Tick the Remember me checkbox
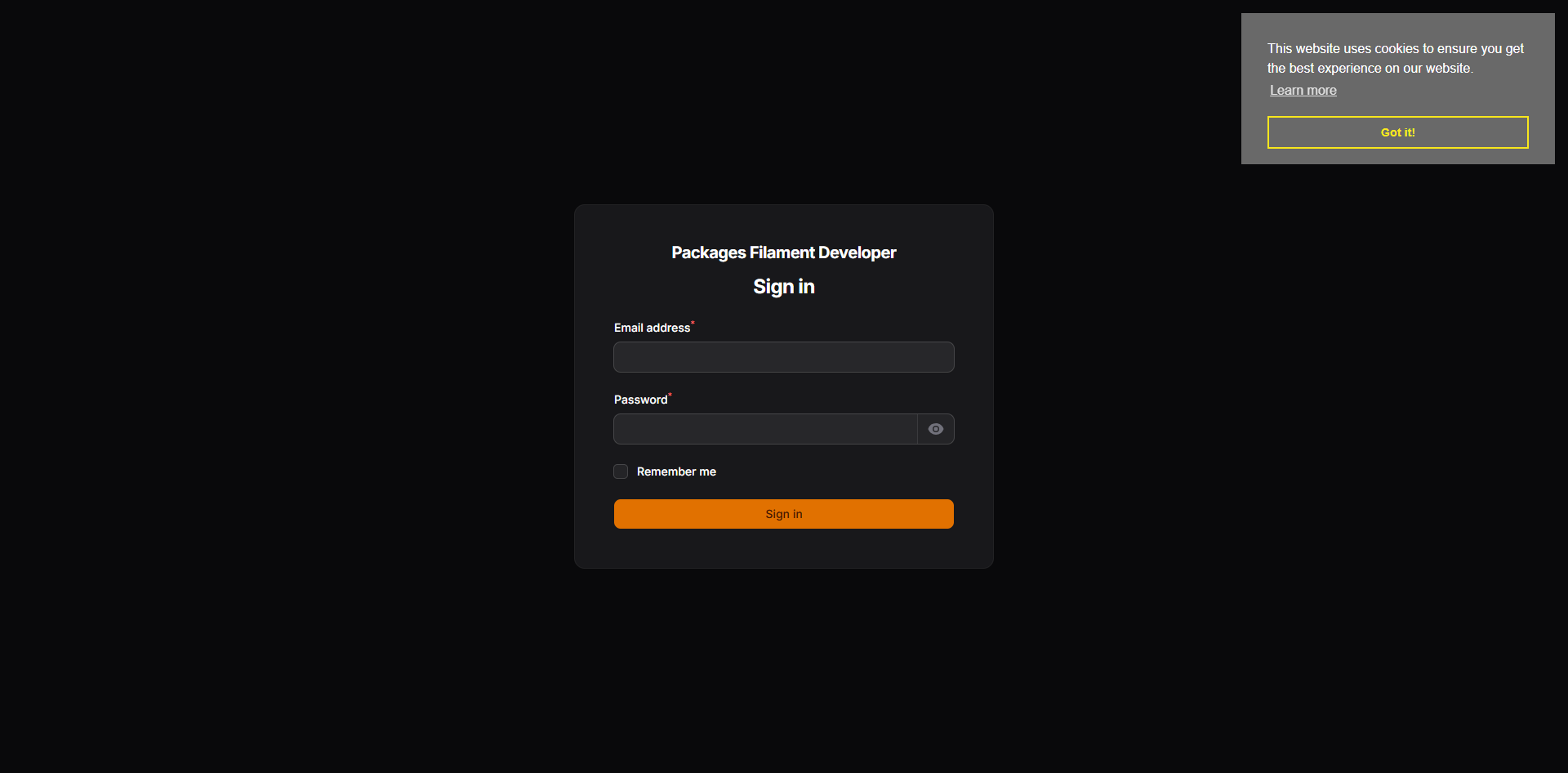 pyautogui.click(x=621, y=471)
